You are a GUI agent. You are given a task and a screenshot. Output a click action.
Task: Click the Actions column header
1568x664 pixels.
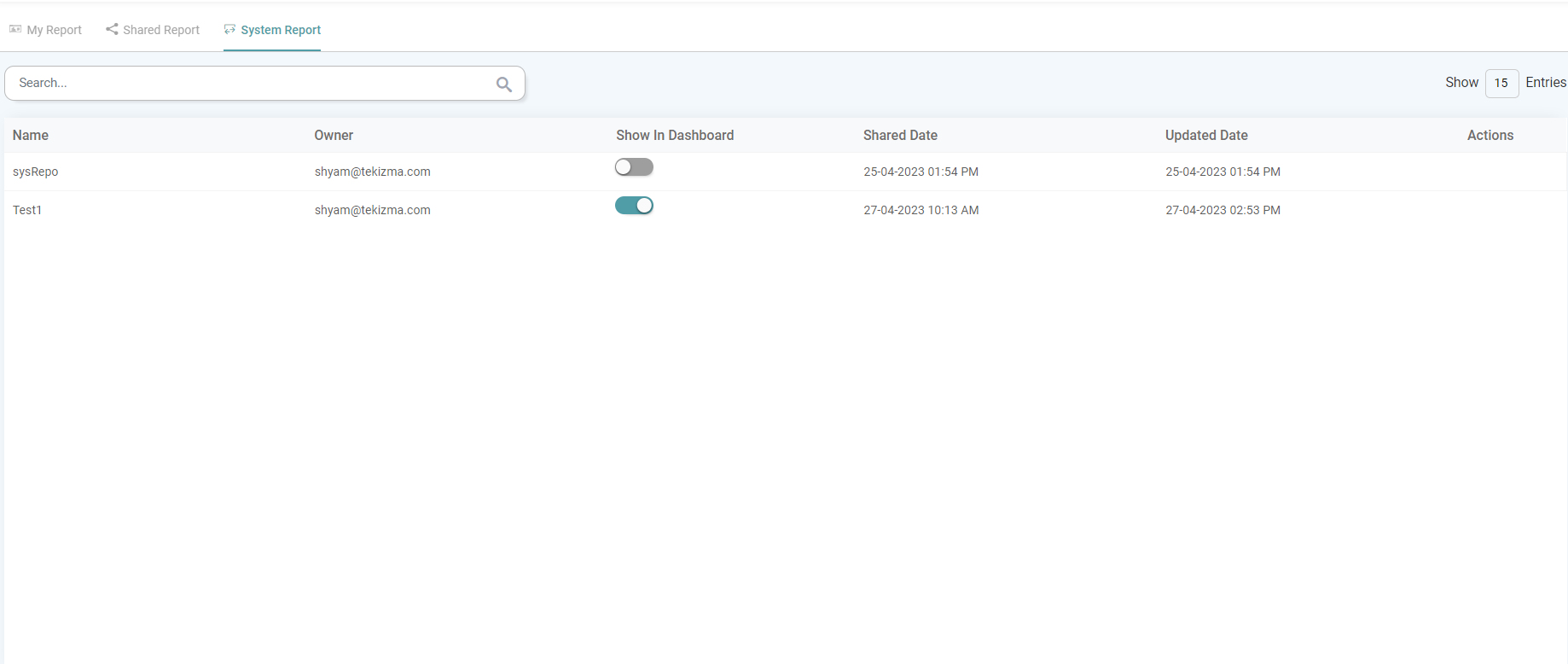(1490, 135)
